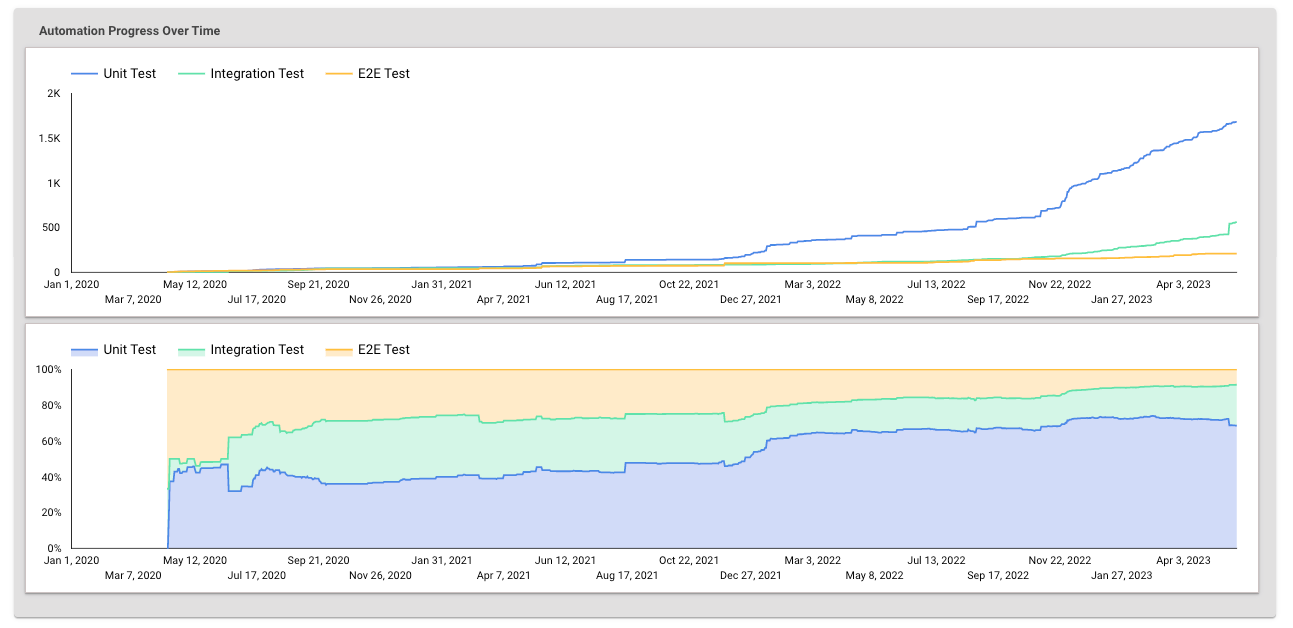Toggle Unit Test label in stacked area legend

(129, 350)
